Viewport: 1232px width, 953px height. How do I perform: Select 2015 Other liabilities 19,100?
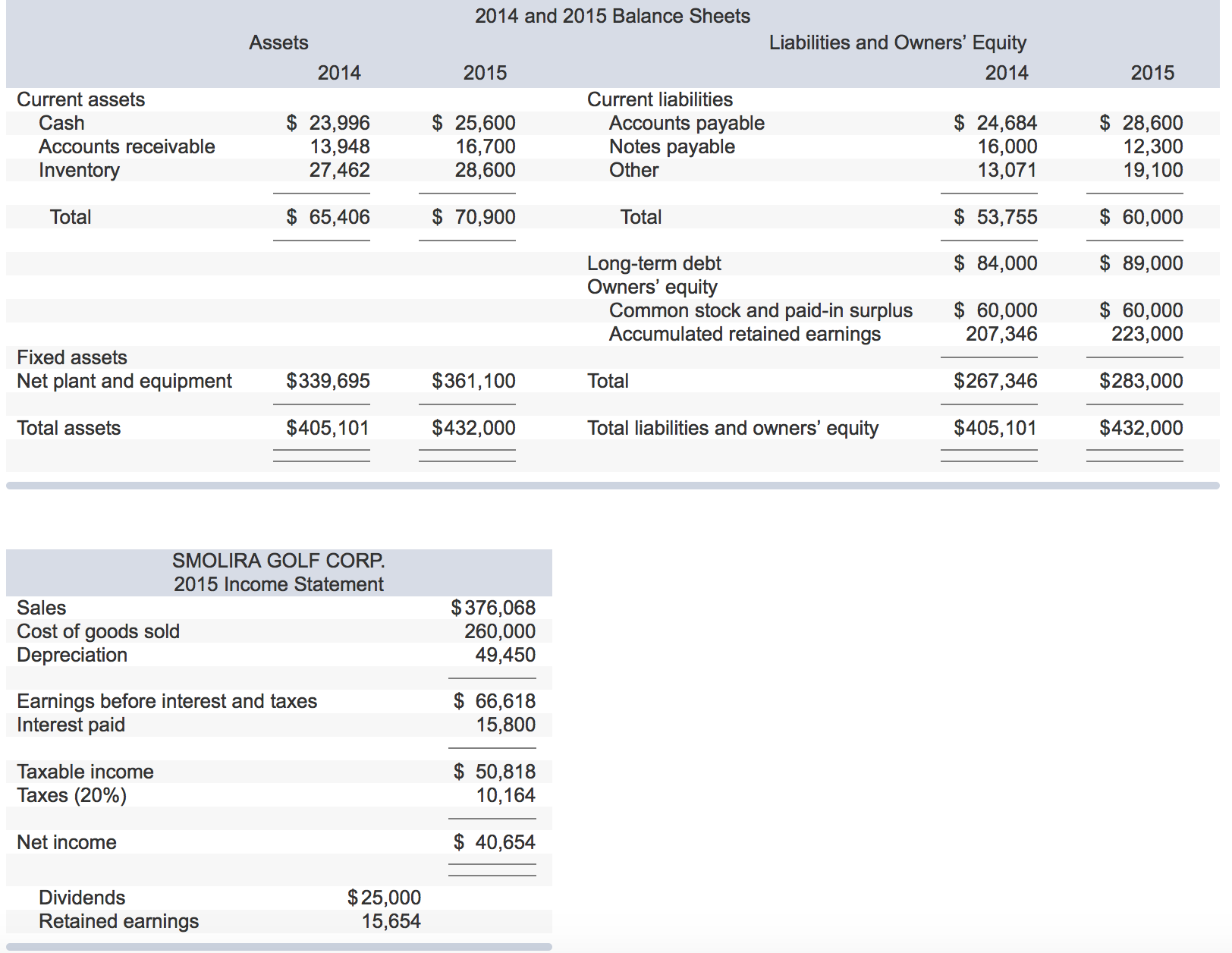1153,170
